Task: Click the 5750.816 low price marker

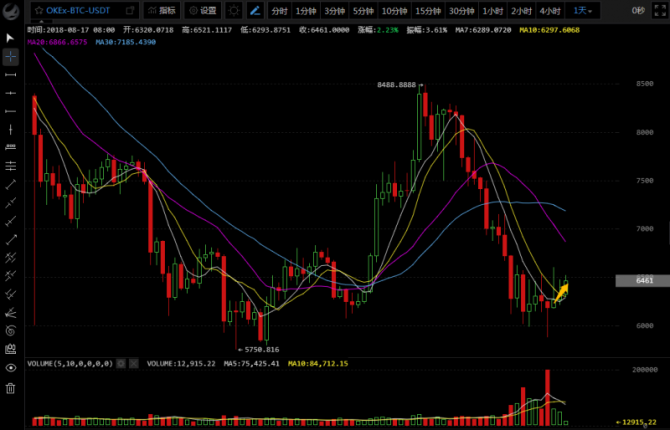Action: point(261,349)
